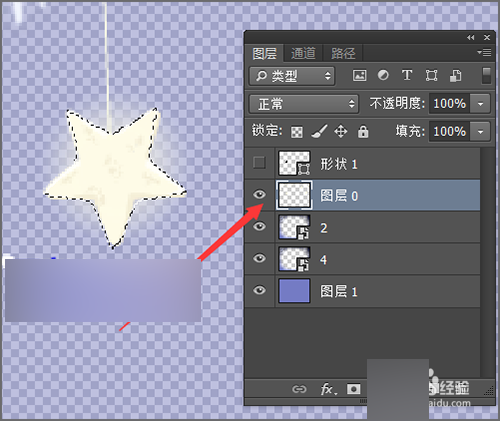Switch to the 通道 tab

click(303, 53)
